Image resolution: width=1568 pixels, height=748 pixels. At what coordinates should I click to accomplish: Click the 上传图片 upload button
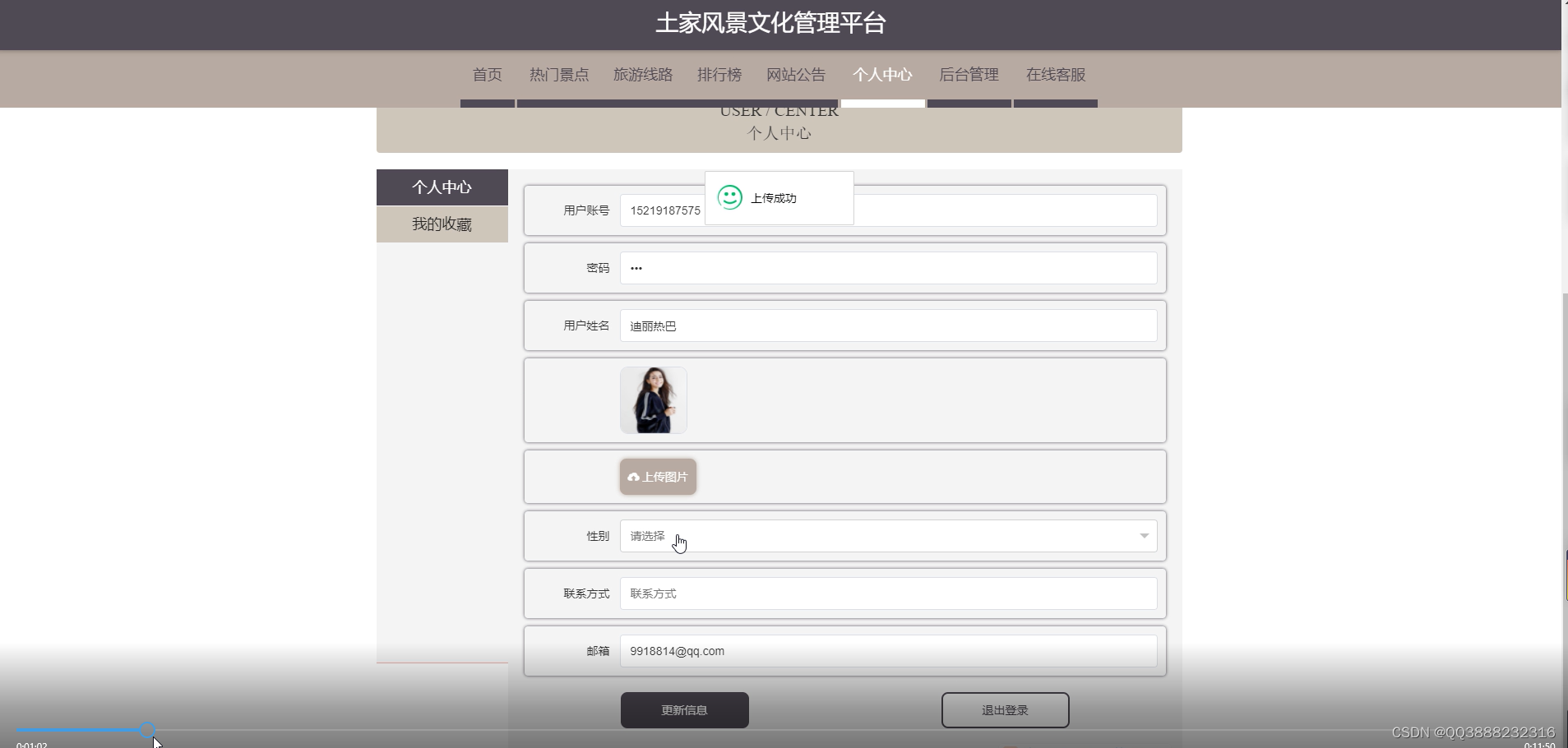click(658, 477)
